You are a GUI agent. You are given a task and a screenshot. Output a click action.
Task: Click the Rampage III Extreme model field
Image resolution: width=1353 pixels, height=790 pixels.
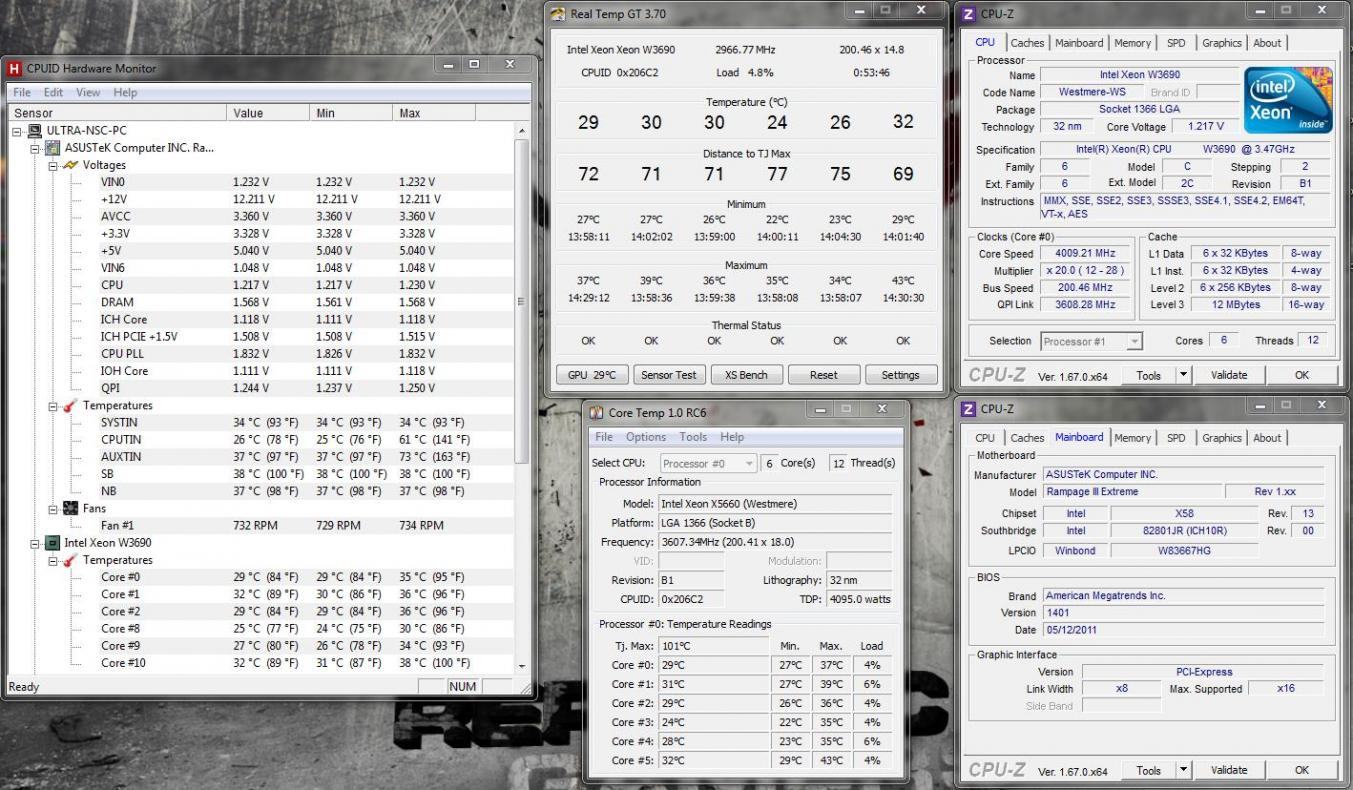pos(1132,492)
